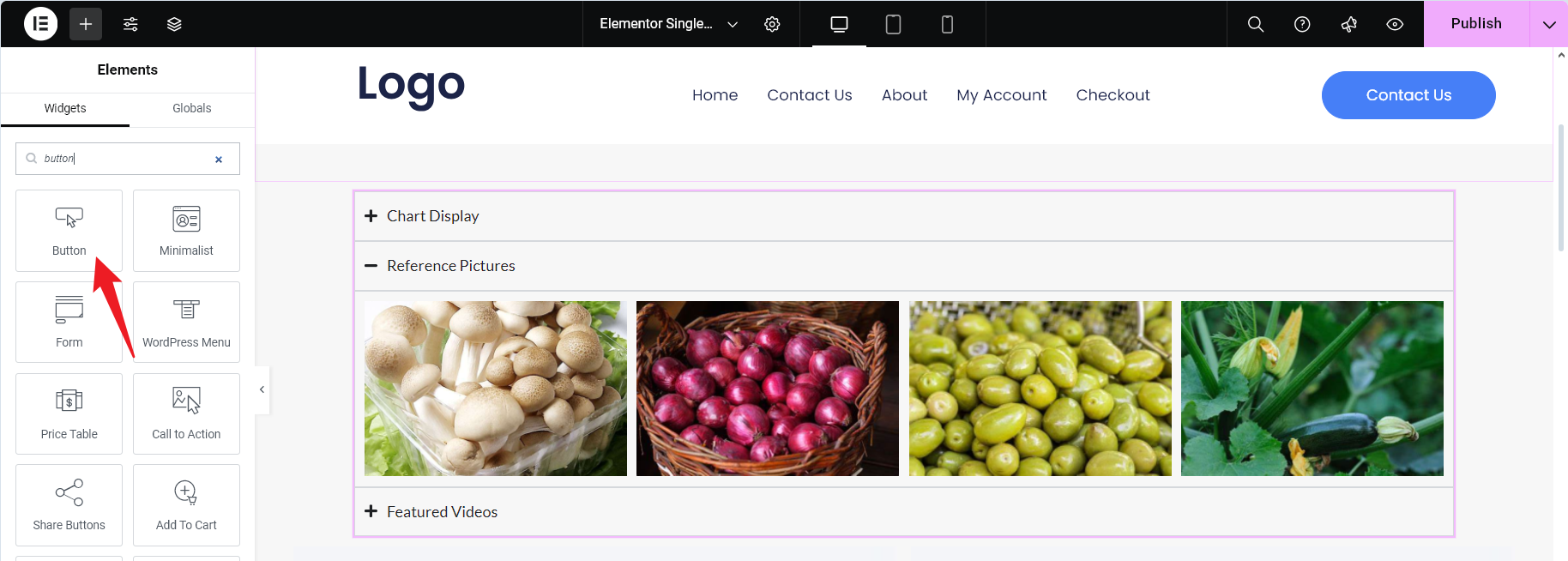The image size is (1568, 561).
Task: Click the Elementor logo icon
Action: click(40, 24)
